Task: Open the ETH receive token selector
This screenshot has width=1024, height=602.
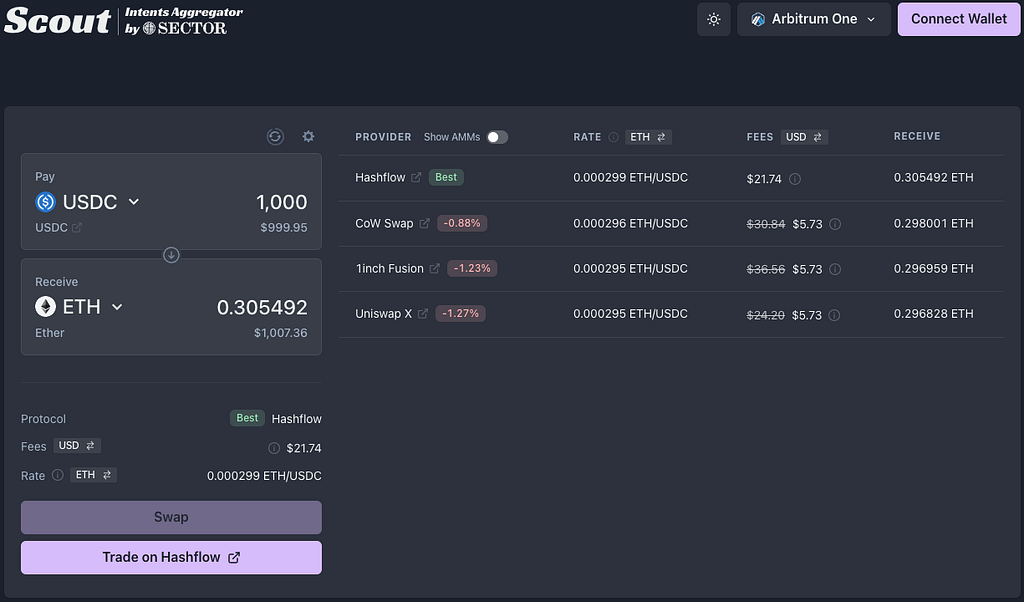Action: (x=80, y=307)
